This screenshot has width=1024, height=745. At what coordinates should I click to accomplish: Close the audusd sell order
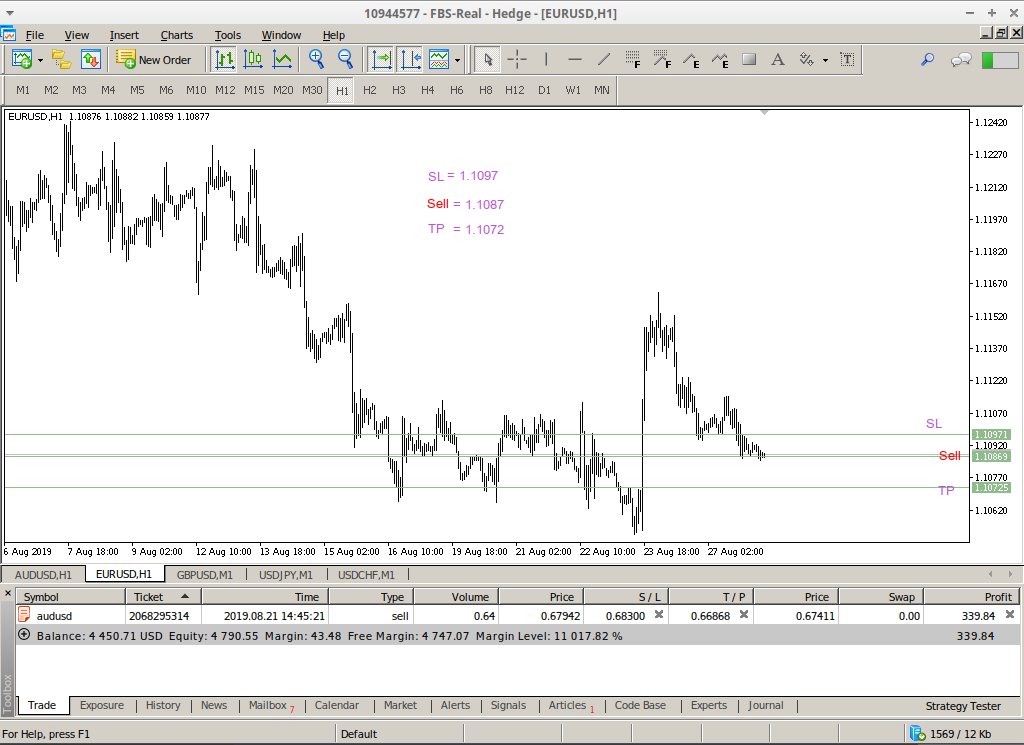pyautogui.click(x=1009, y=615)
